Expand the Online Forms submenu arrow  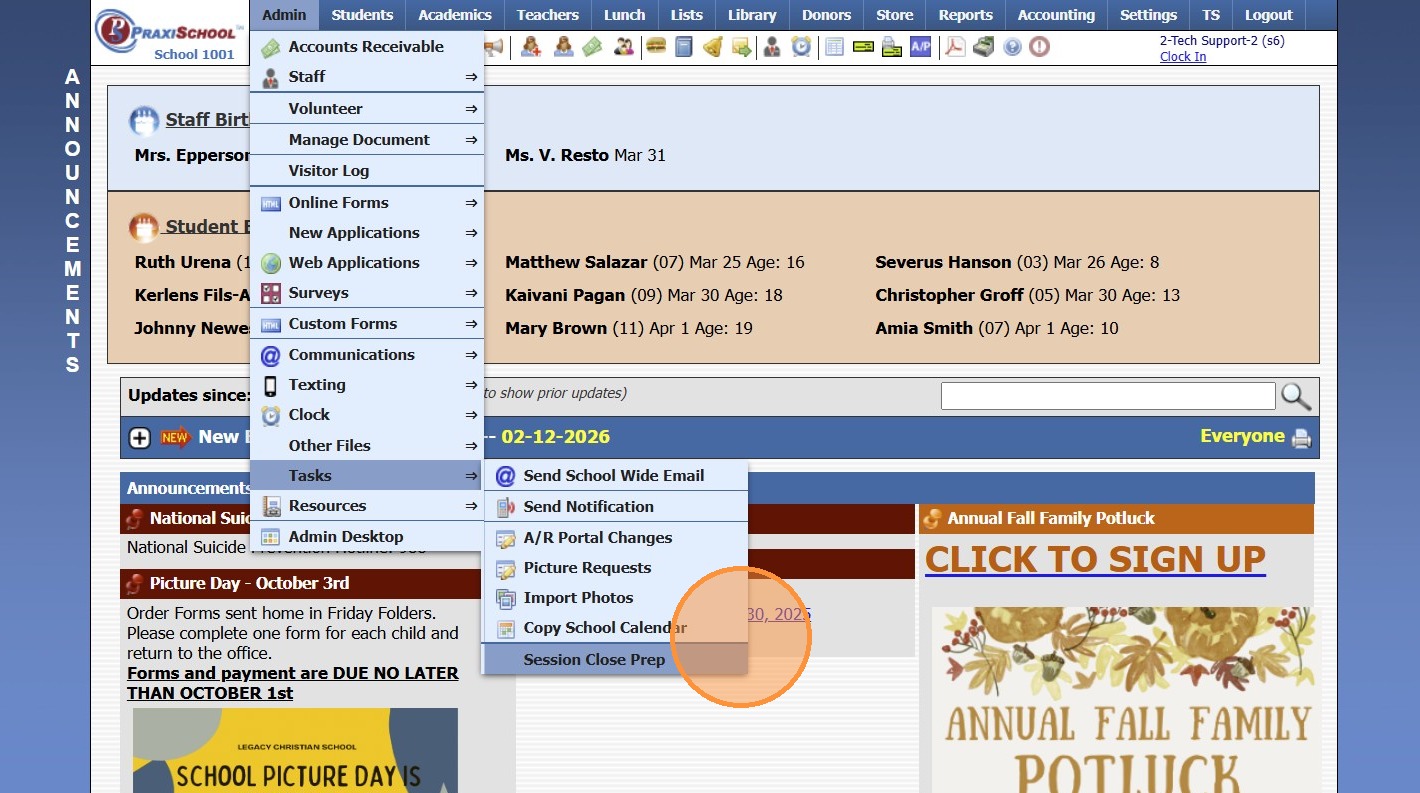471,203
